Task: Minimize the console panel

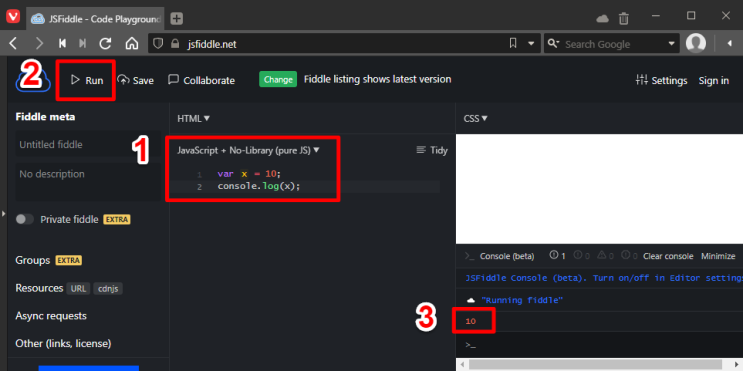Action: 718,256
